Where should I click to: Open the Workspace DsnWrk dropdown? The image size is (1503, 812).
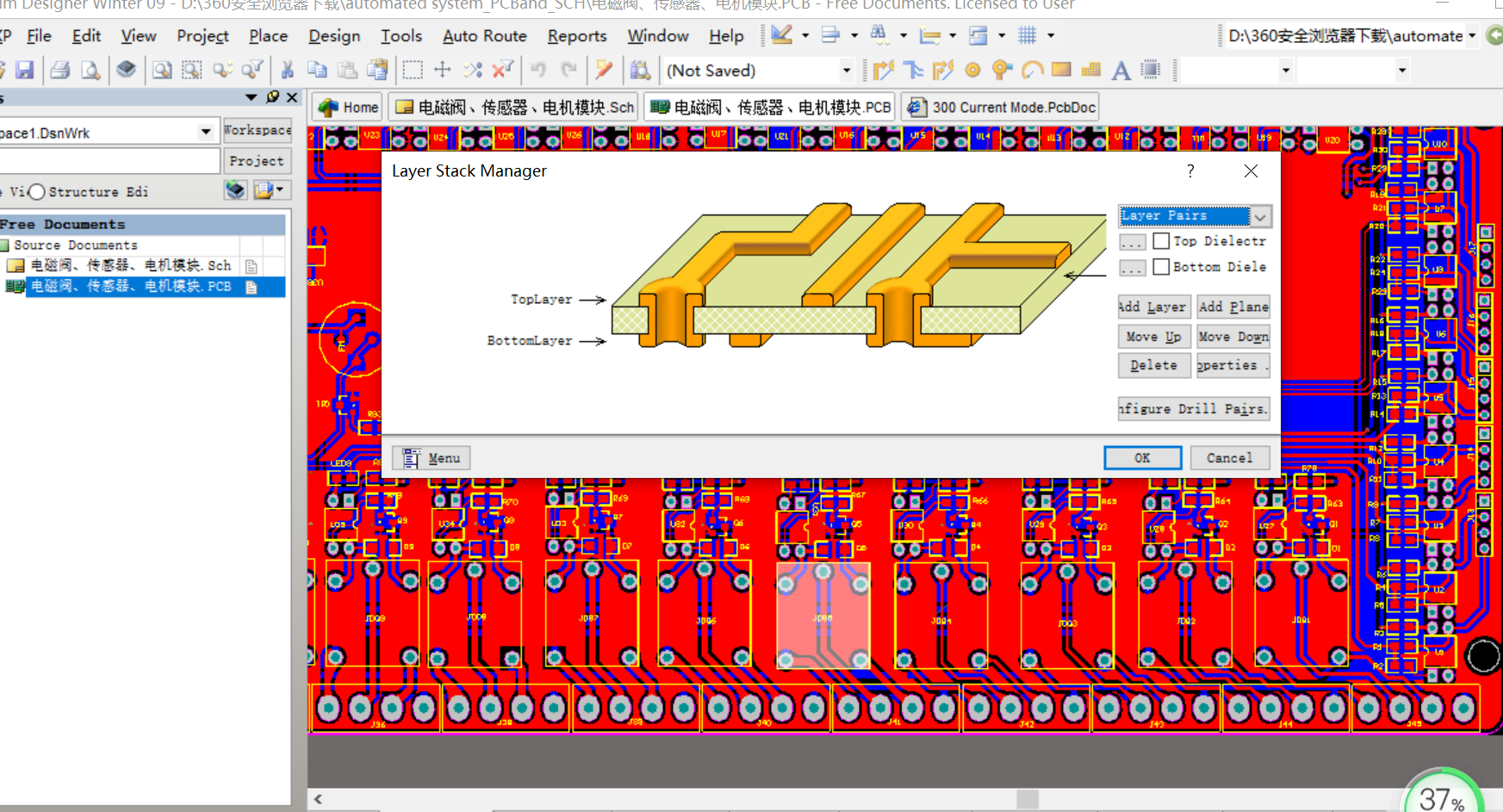tap(206, 132)
